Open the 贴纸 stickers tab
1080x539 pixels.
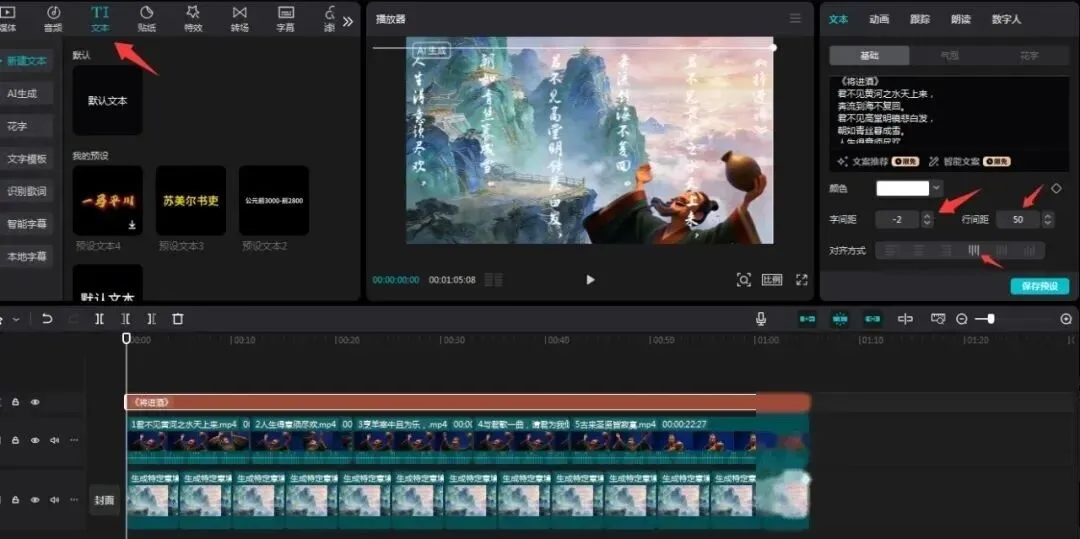[x=147, y=19]
